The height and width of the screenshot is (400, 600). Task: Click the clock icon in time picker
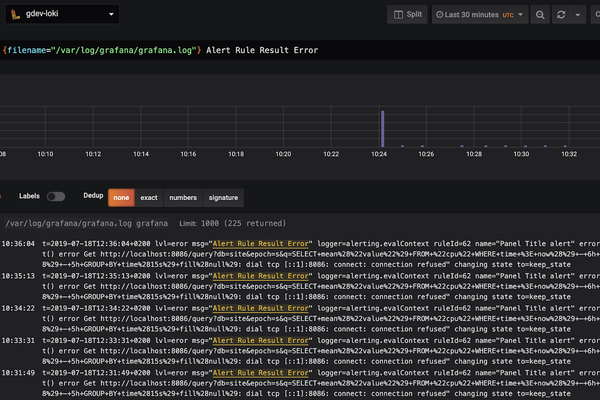[440, 15]
